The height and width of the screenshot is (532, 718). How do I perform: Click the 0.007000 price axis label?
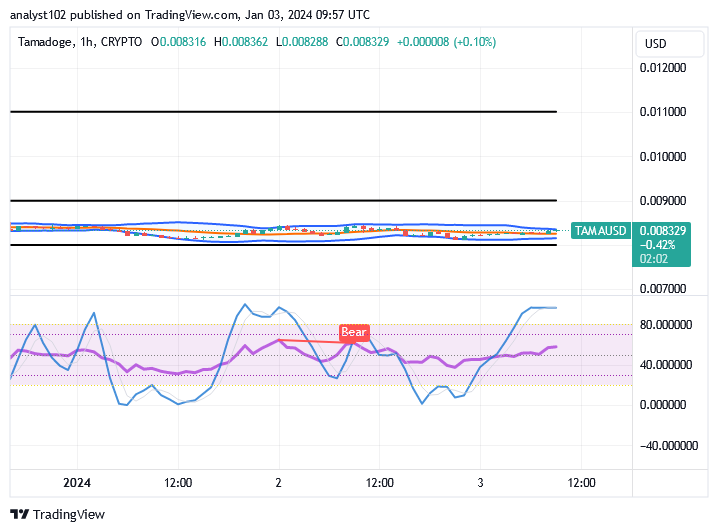pos(663,288)
